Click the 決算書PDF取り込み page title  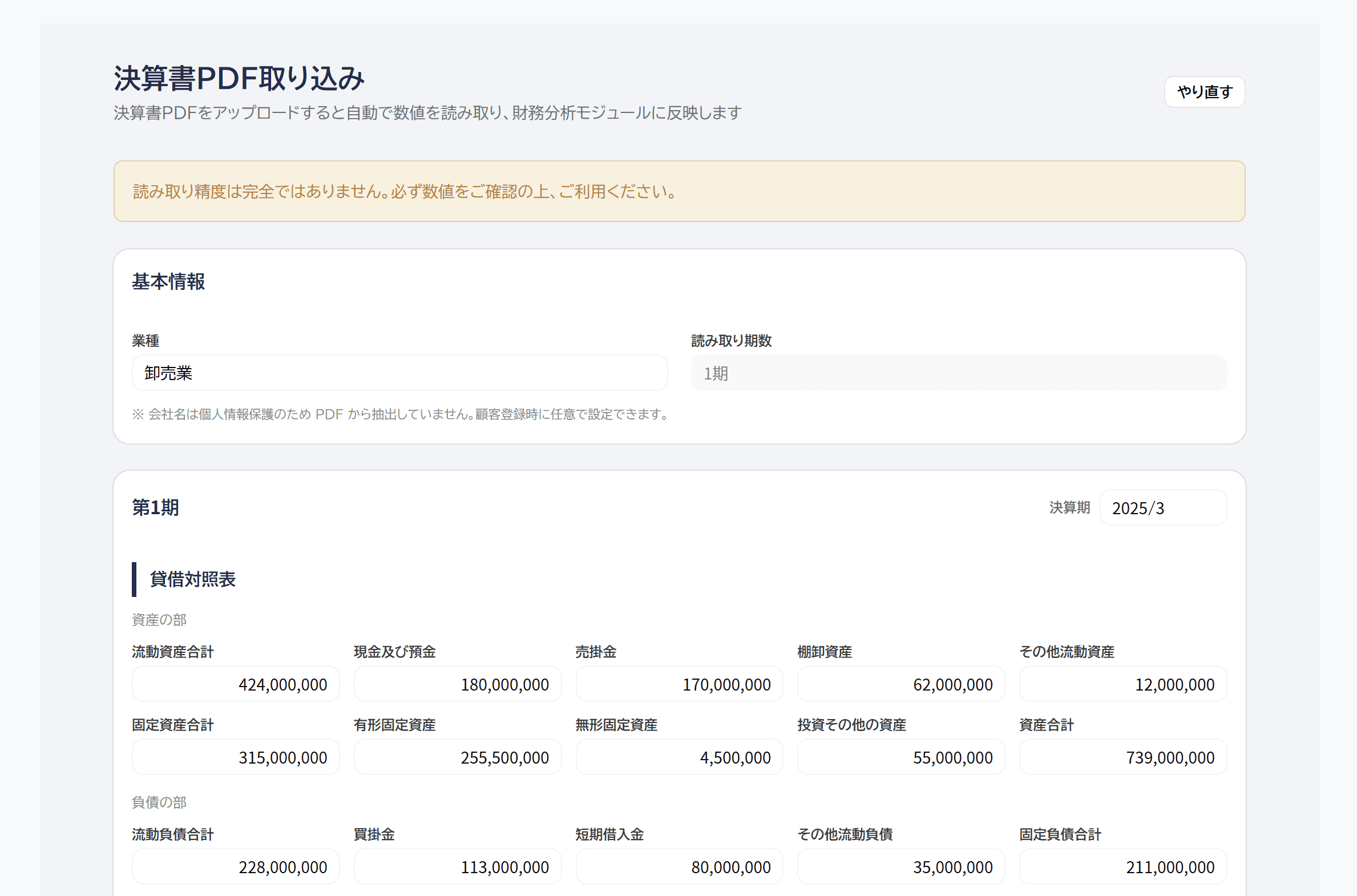[239, 78]
